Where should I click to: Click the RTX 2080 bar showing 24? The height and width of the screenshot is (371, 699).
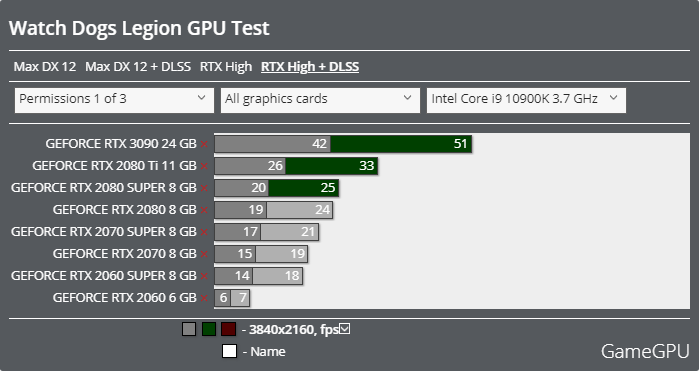coord(300,210)
